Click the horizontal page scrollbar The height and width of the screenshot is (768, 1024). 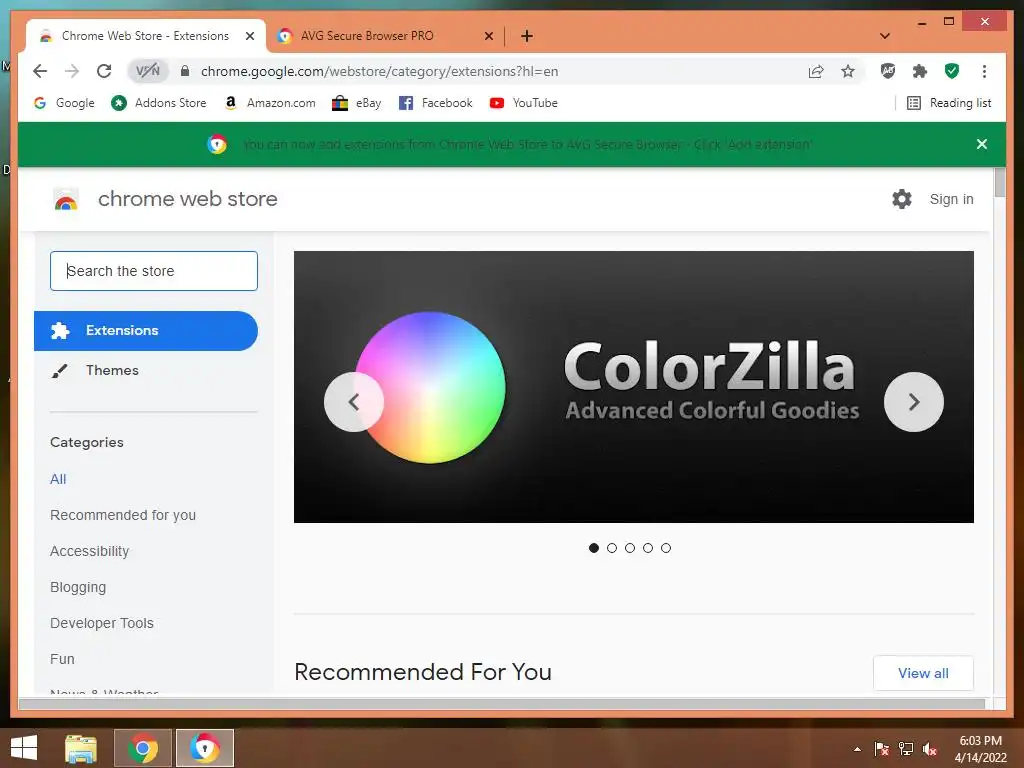(x=502, y=703)
